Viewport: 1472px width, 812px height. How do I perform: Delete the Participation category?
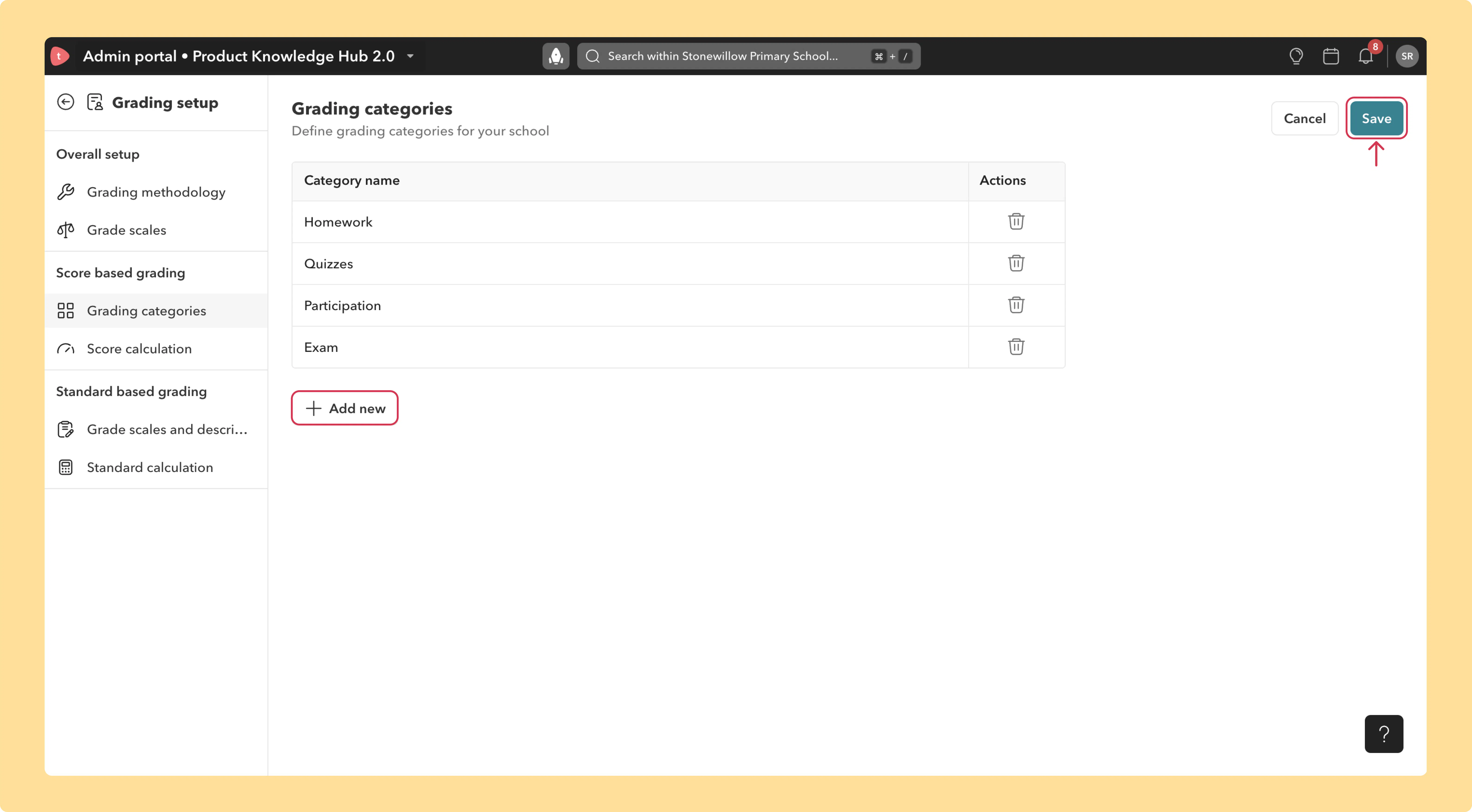(1016, 305)
